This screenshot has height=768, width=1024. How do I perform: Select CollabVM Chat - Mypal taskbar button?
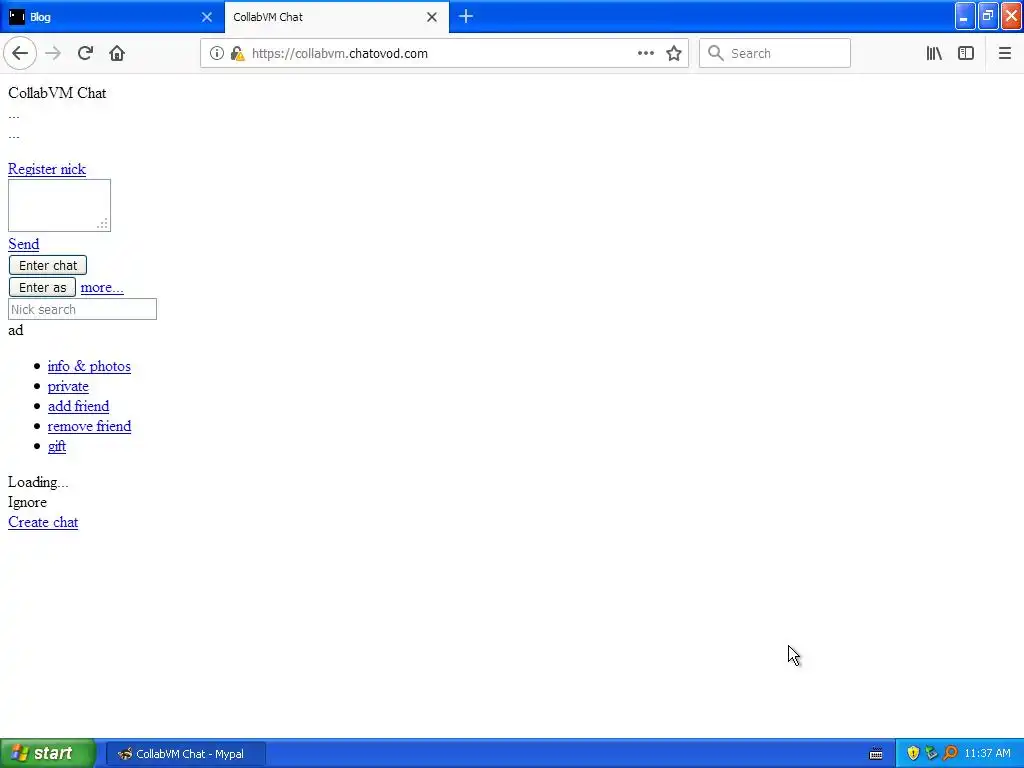[185, 754]
